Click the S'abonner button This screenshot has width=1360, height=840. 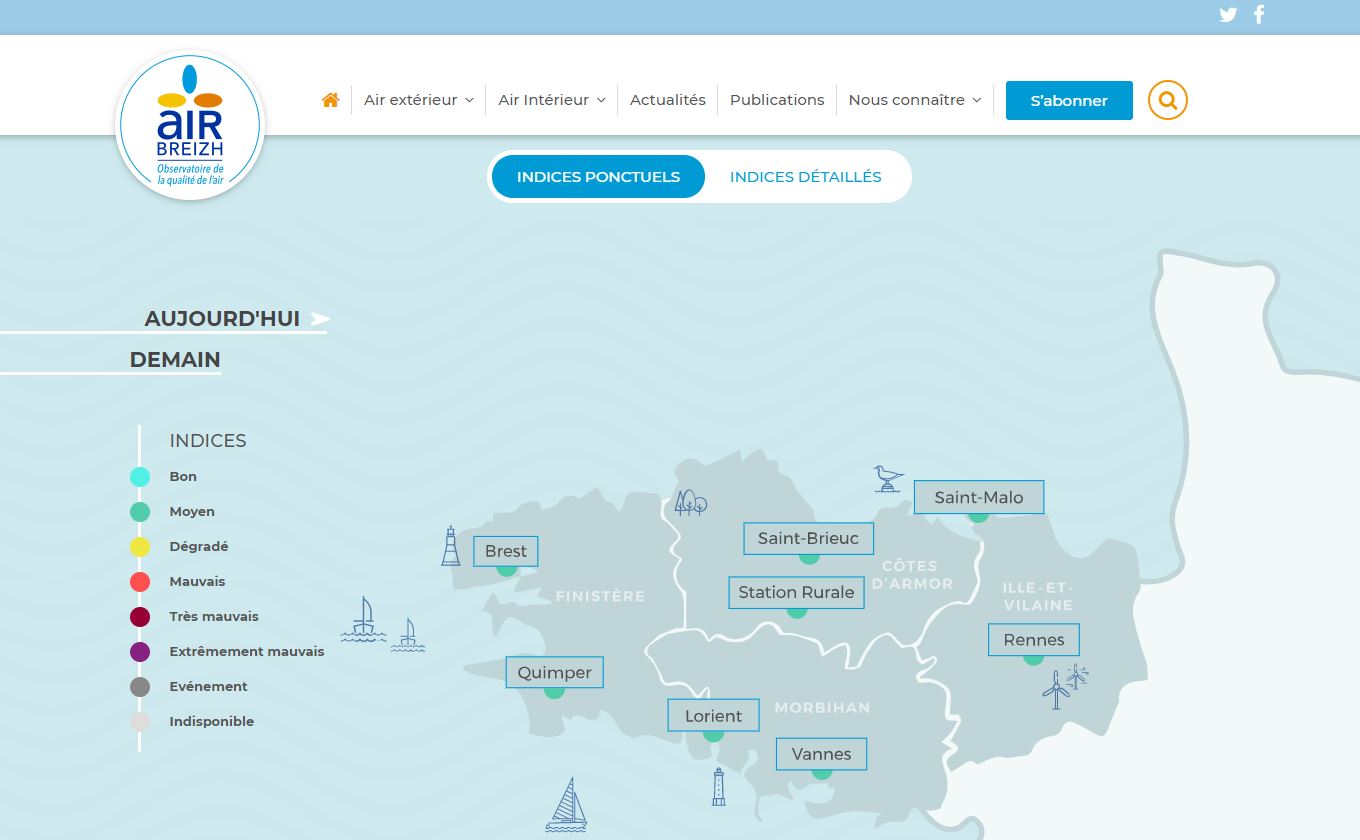click(x=1069, y=101)
